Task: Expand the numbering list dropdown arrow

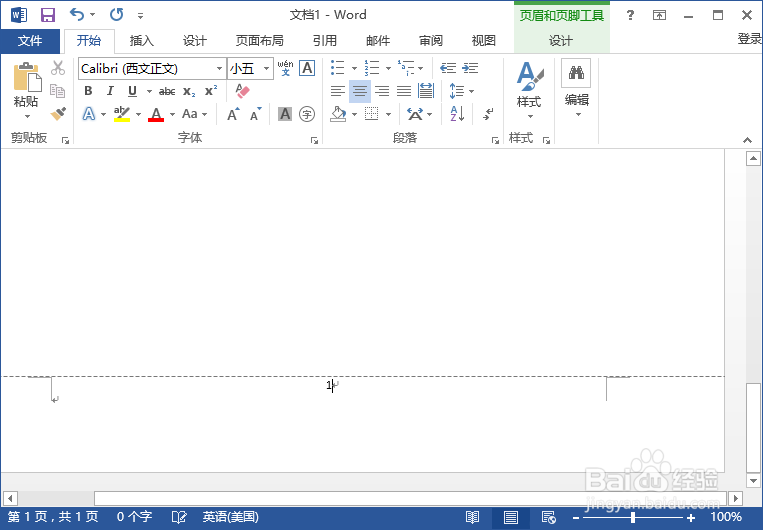Action: coord(388,68)
